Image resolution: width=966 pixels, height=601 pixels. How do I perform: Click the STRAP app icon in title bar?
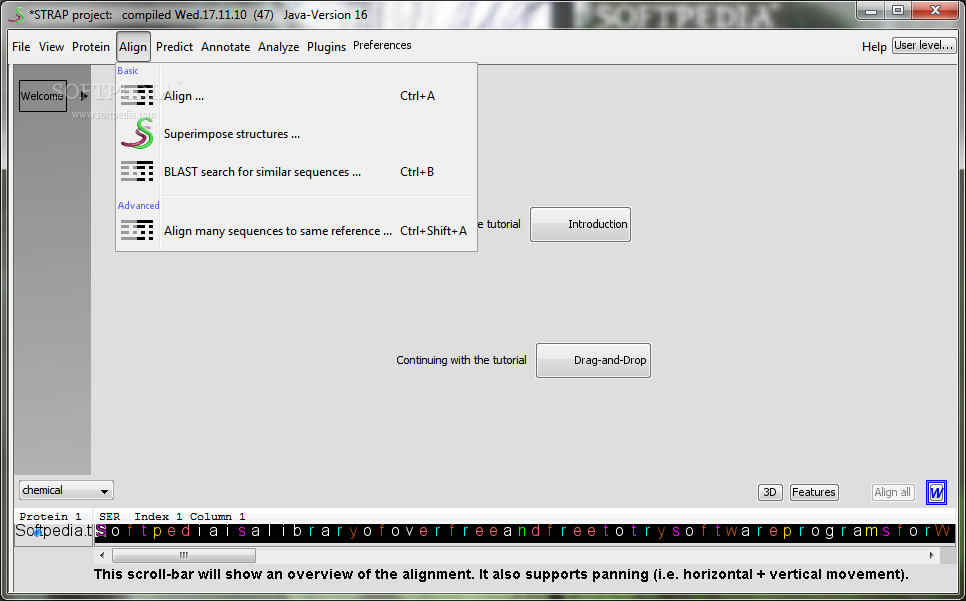coord(17,14)
